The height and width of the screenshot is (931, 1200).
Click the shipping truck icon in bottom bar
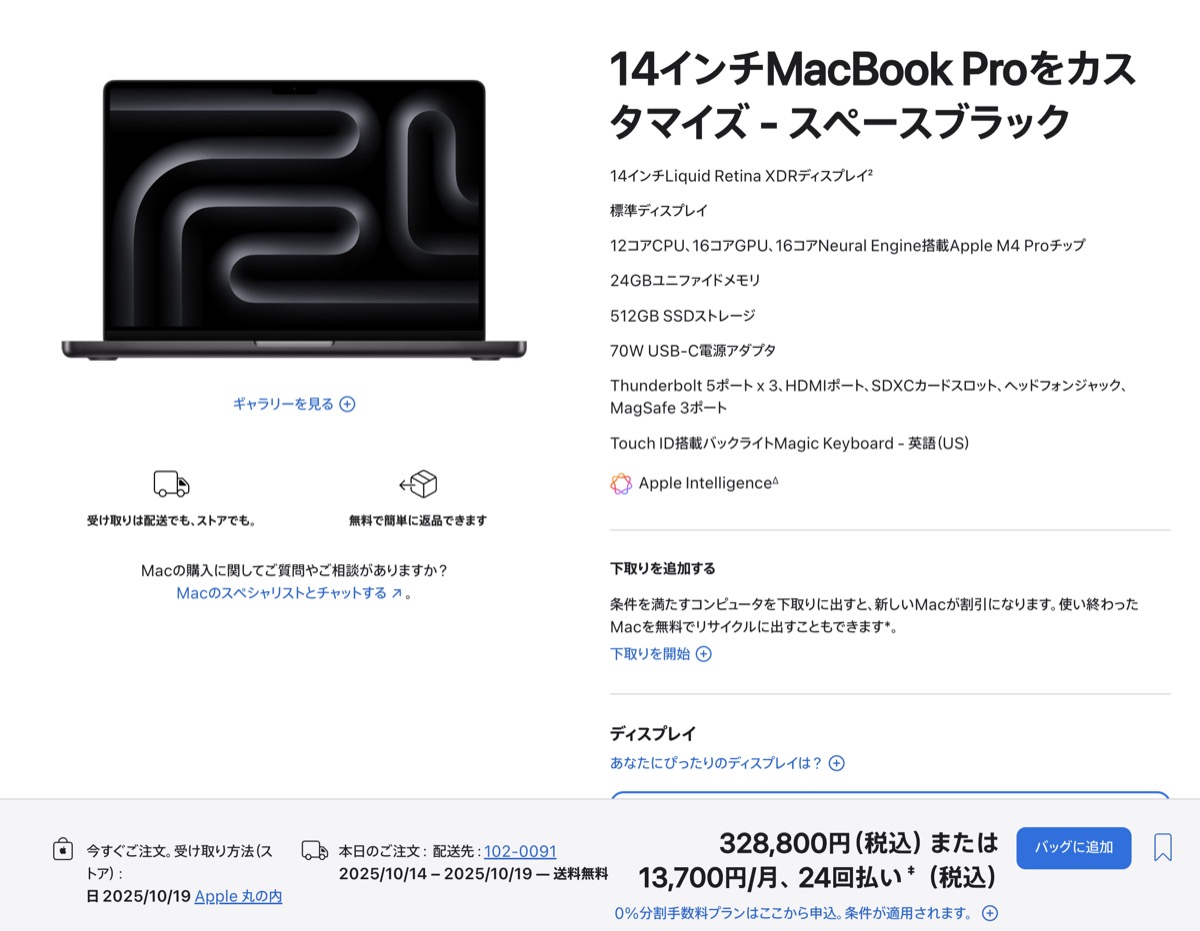coord(315,850)
